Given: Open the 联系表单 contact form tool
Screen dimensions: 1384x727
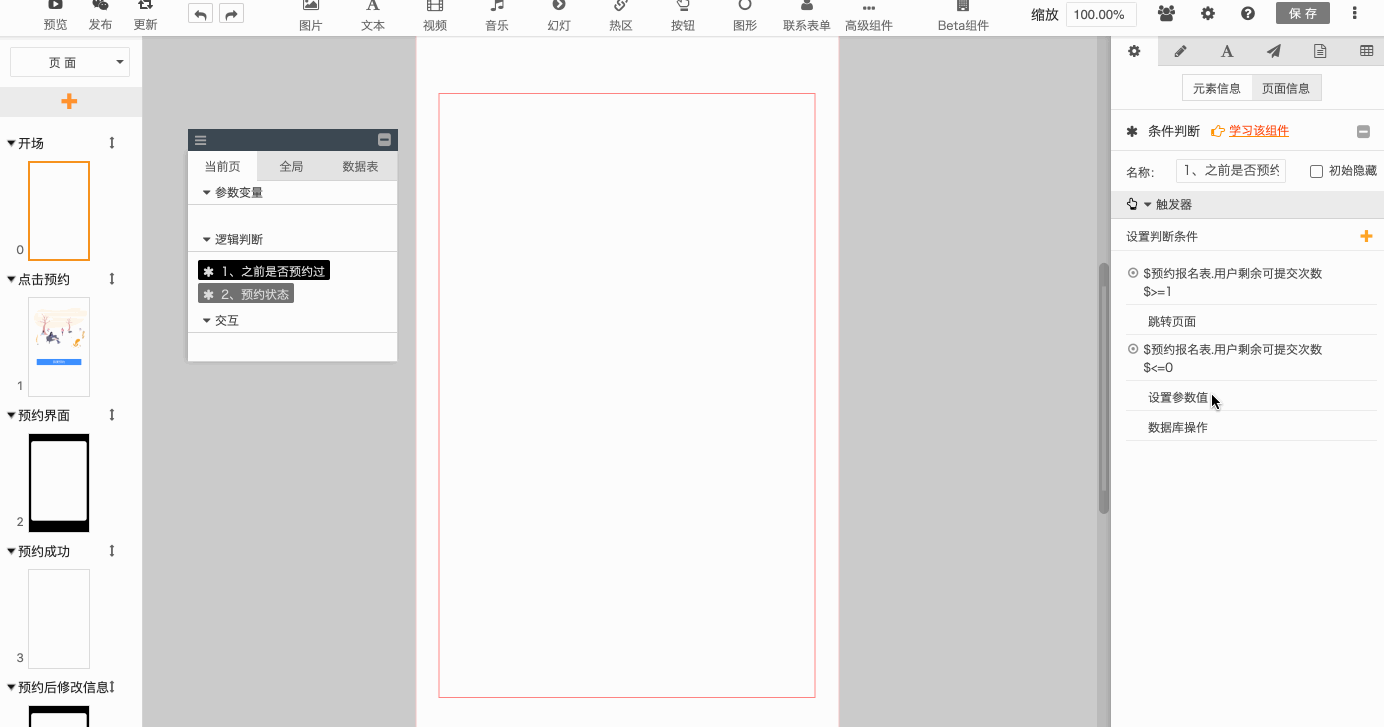Looking at the screenshot, I should coord(806,15).
